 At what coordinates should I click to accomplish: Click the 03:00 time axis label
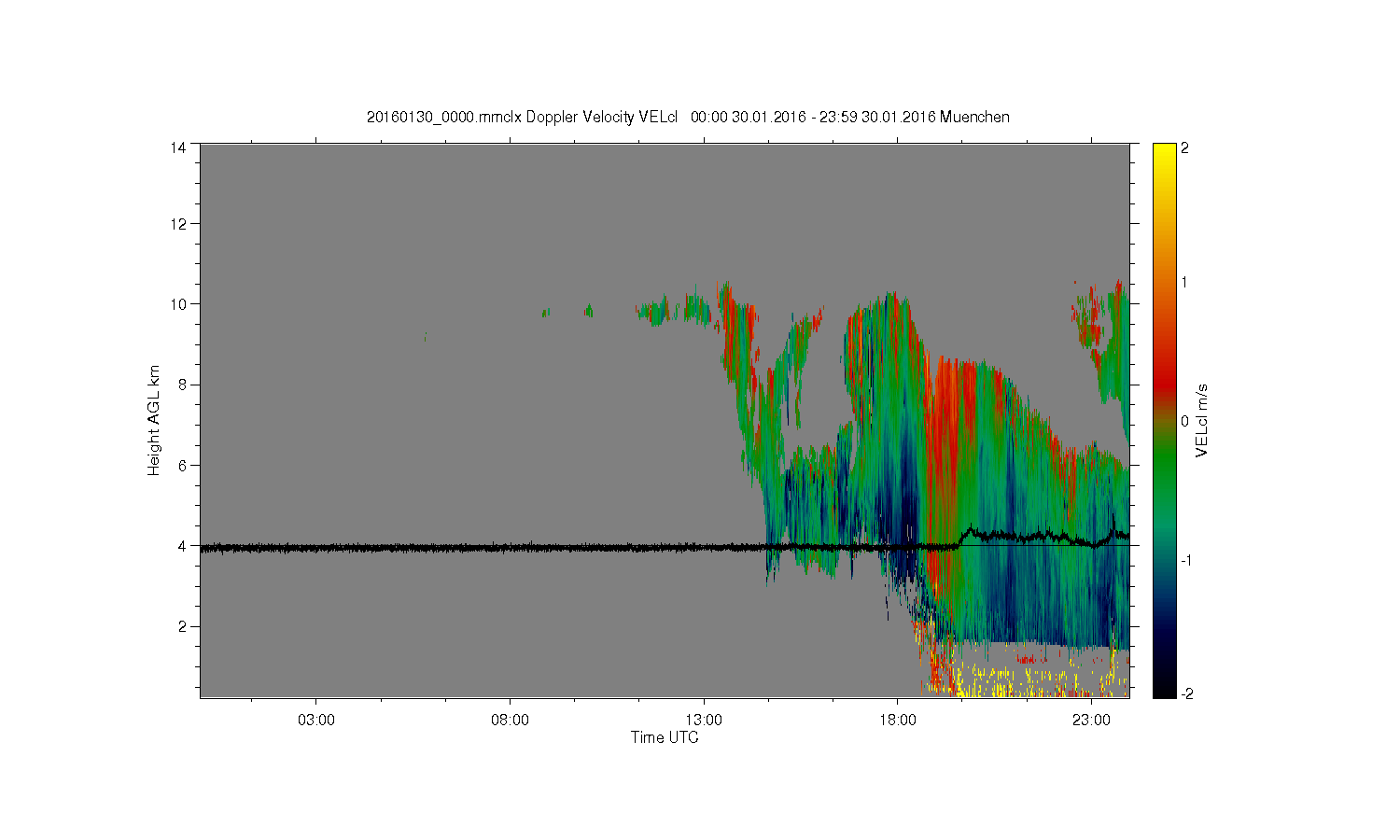[x=315, y=721]
